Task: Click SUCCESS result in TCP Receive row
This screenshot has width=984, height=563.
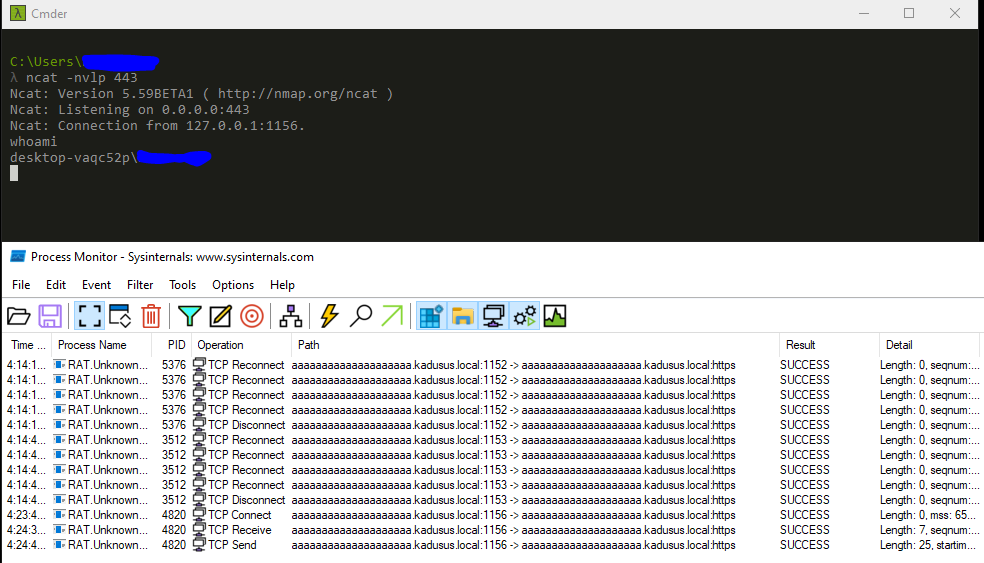Action: click(x=805, y=530)
